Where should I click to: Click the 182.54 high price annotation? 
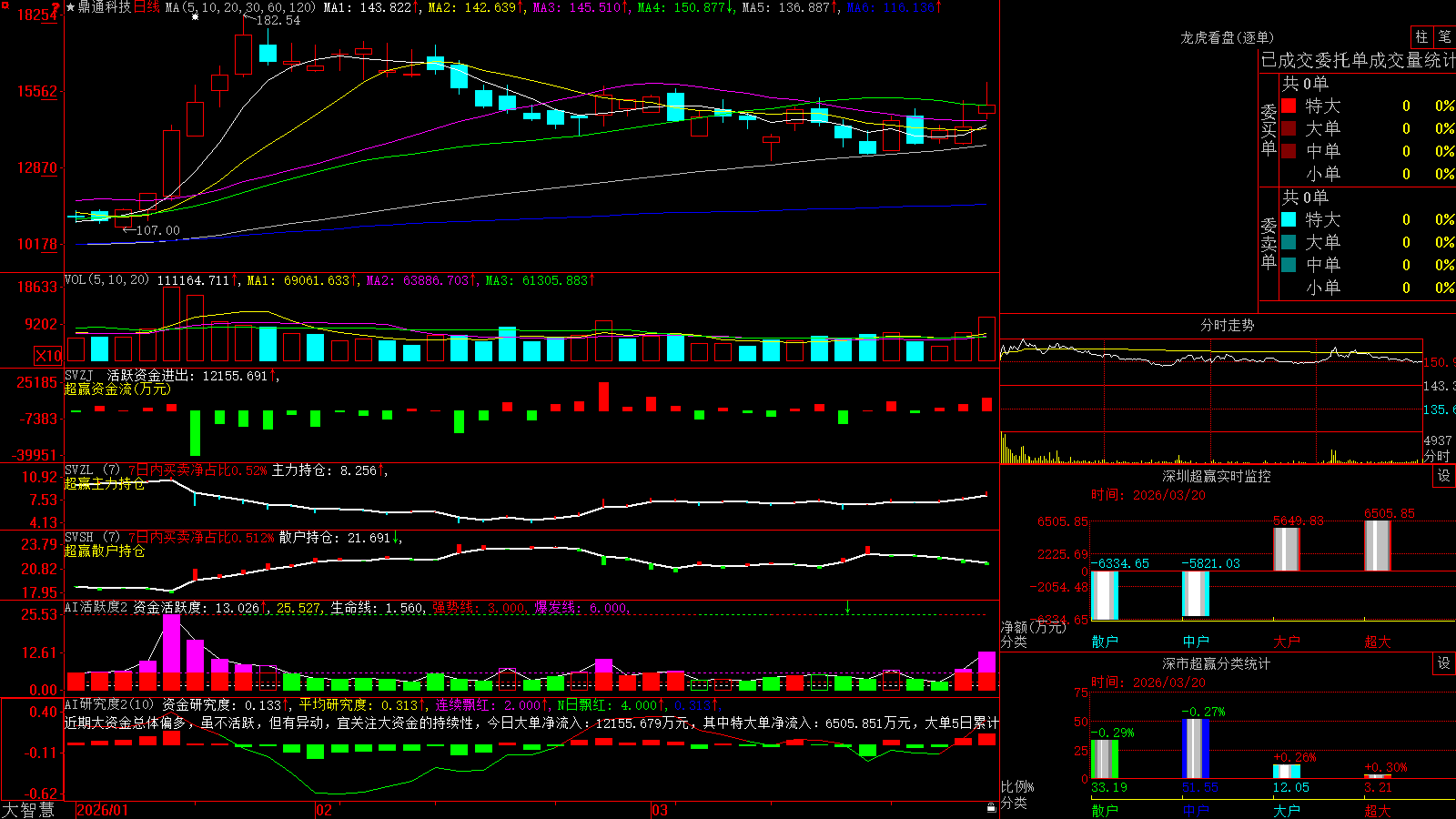coord(278,20)
